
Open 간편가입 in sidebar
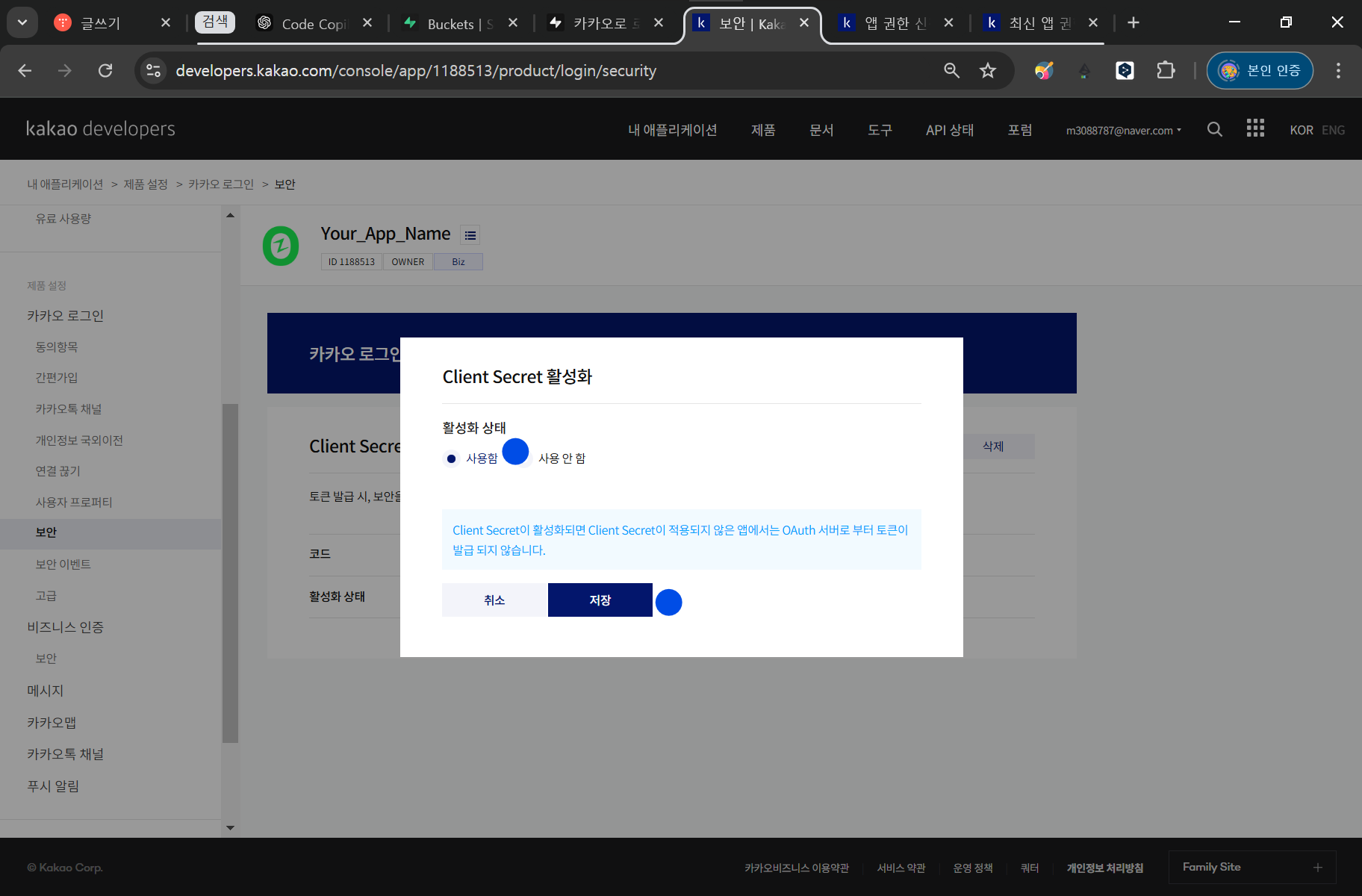pyautogui.click(x=57, y=378)
